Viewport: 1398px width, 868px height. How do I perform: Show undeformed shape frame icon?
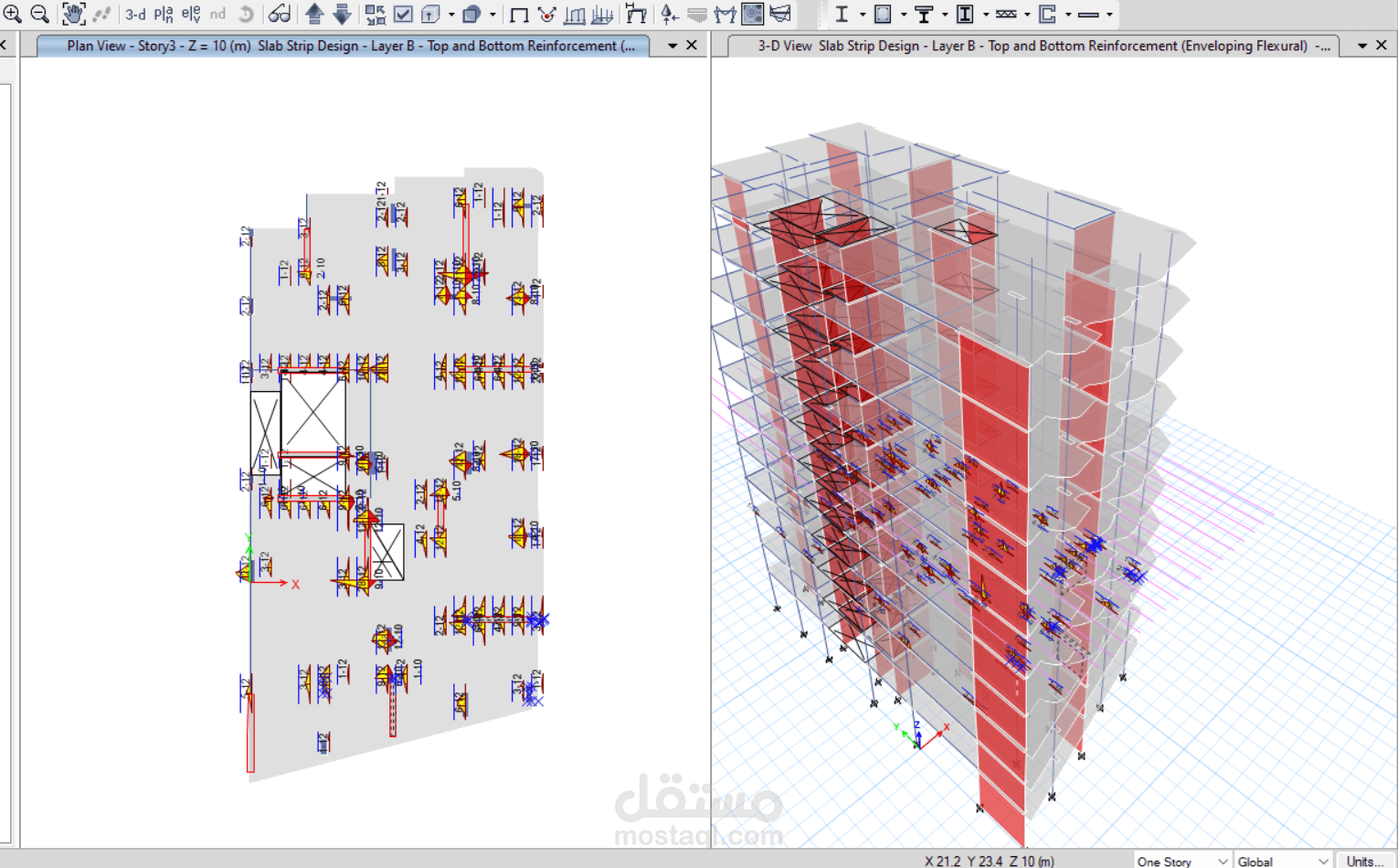coord(519,14)
